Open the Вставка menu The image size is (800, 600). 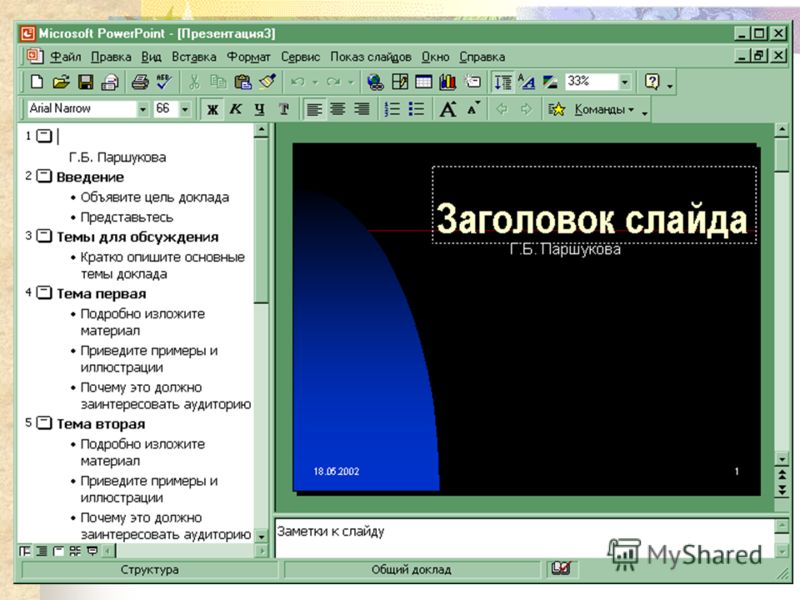pos(194,57)
